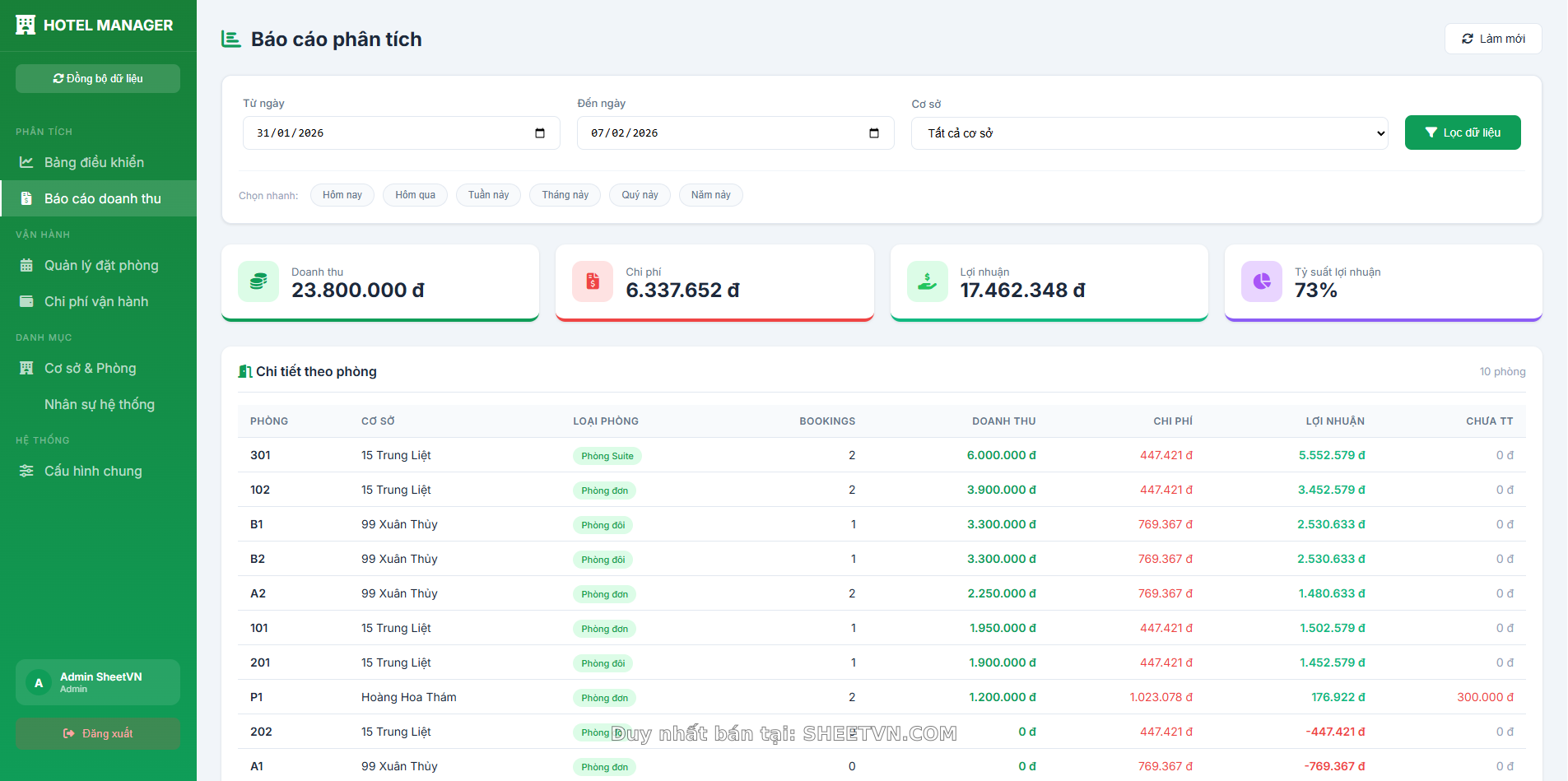Click the red expense invoice icon

[593, 281]
